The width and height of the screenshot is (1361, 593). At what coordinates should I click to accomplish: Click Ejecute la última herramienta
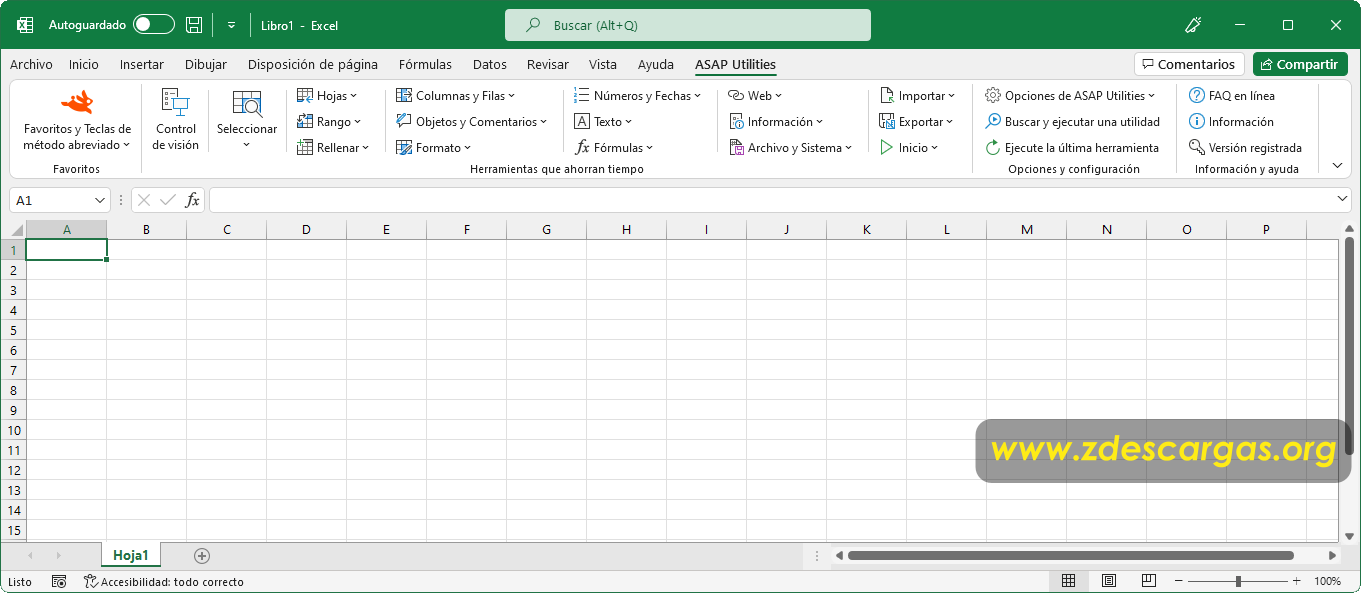pyautogui.click(x=1072, y=148)
